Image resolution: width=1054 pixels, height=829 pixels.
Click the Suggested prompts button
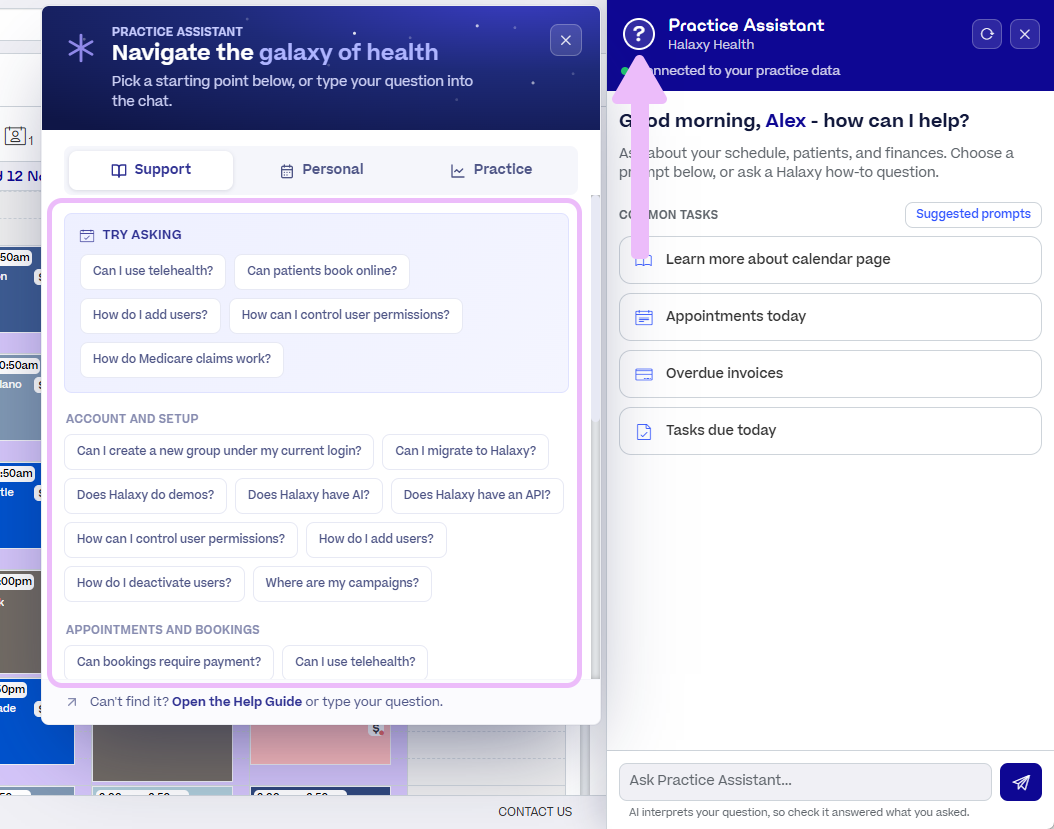point(973,214)
